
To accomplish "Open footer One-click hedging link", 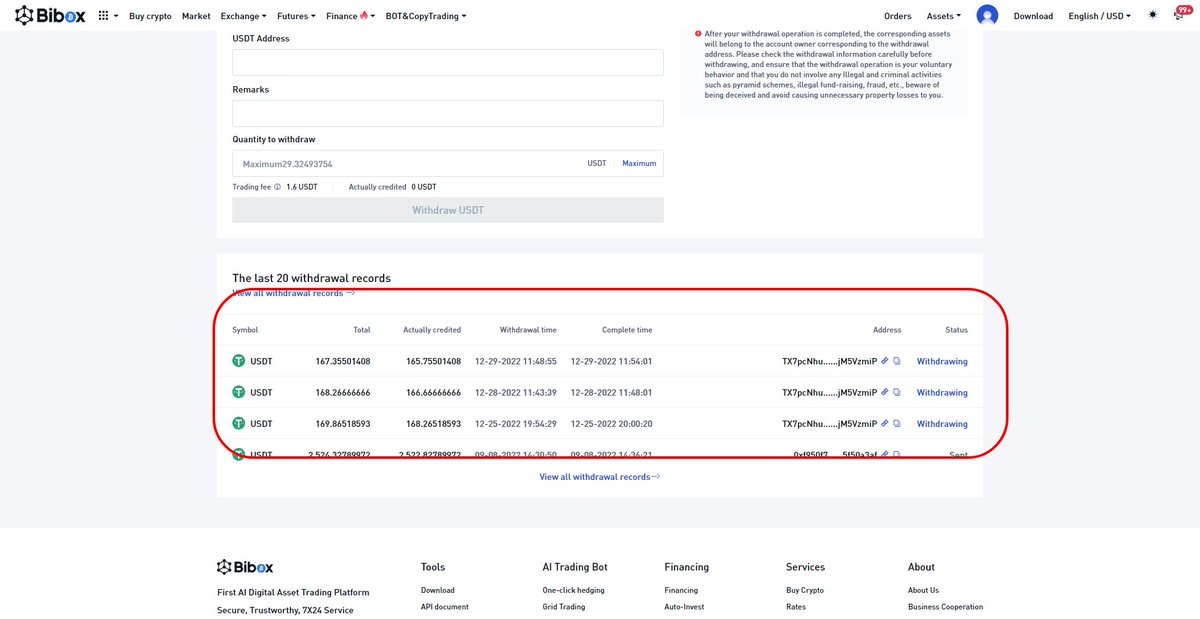I will point(574,590).
